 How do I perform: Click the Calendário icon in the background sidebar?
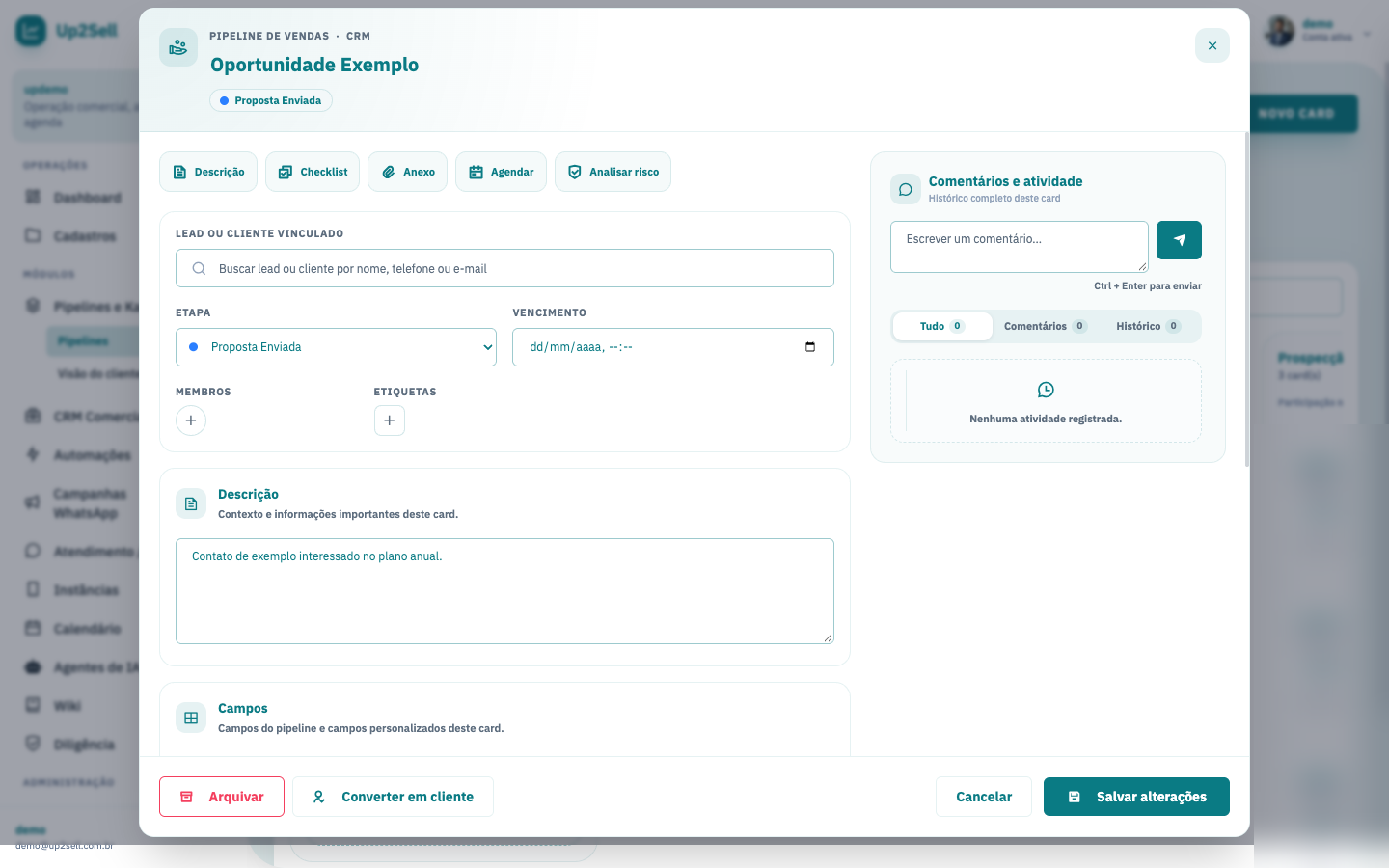(x=33, y=629)
